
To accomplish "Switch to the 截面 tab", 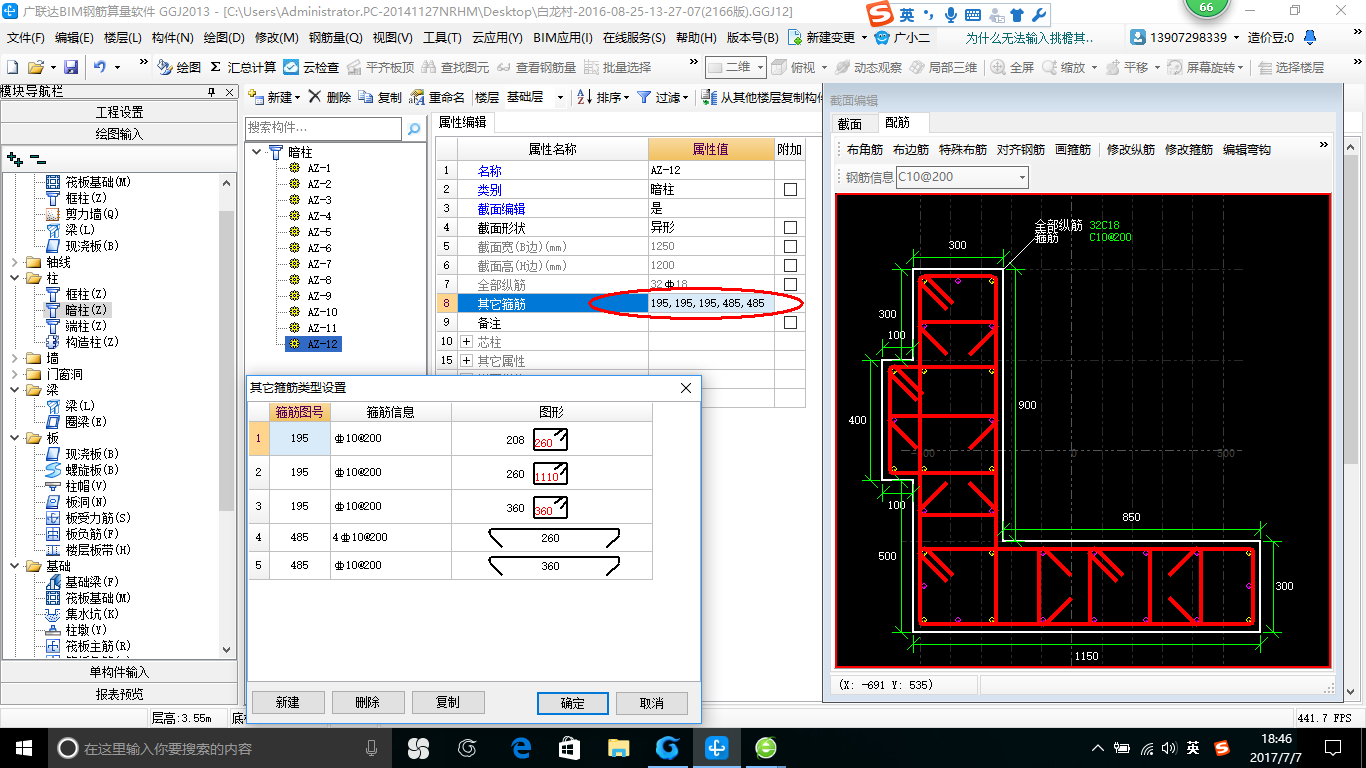I will pos(850,124).
